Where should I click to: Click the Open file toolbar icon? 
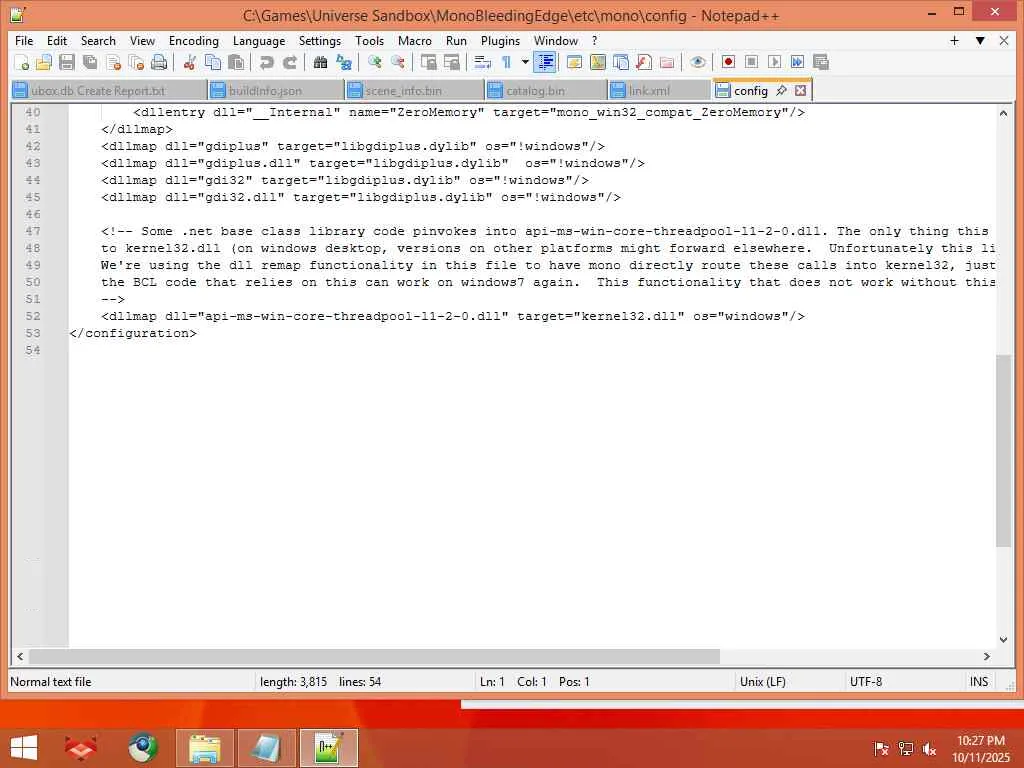[44, 62]
